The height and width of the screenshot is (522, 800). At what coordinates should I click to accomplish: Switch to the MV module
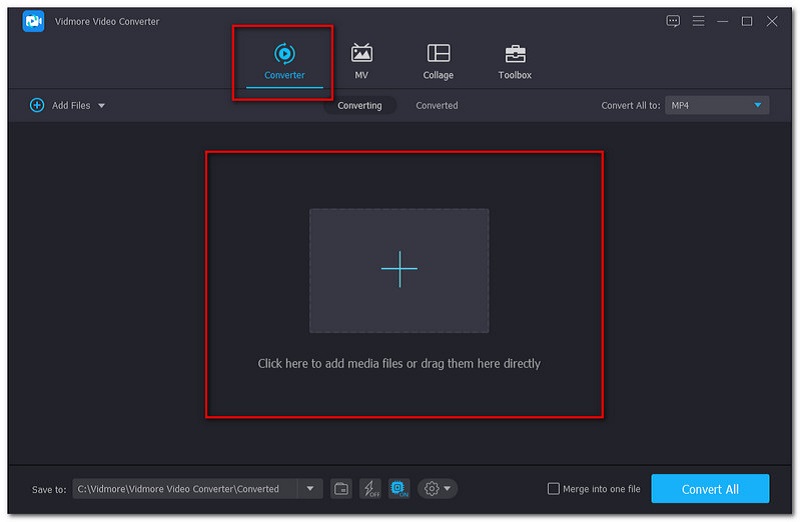point(361,61)
